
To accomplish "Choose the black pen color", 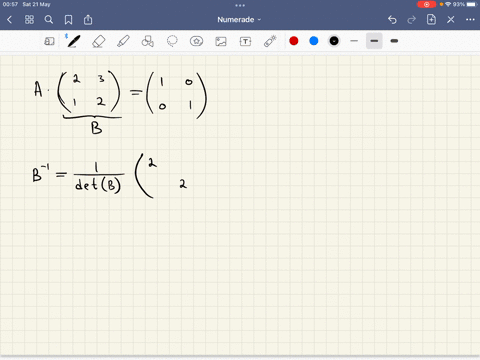I will pyautogui.click(x=334, y=41).
